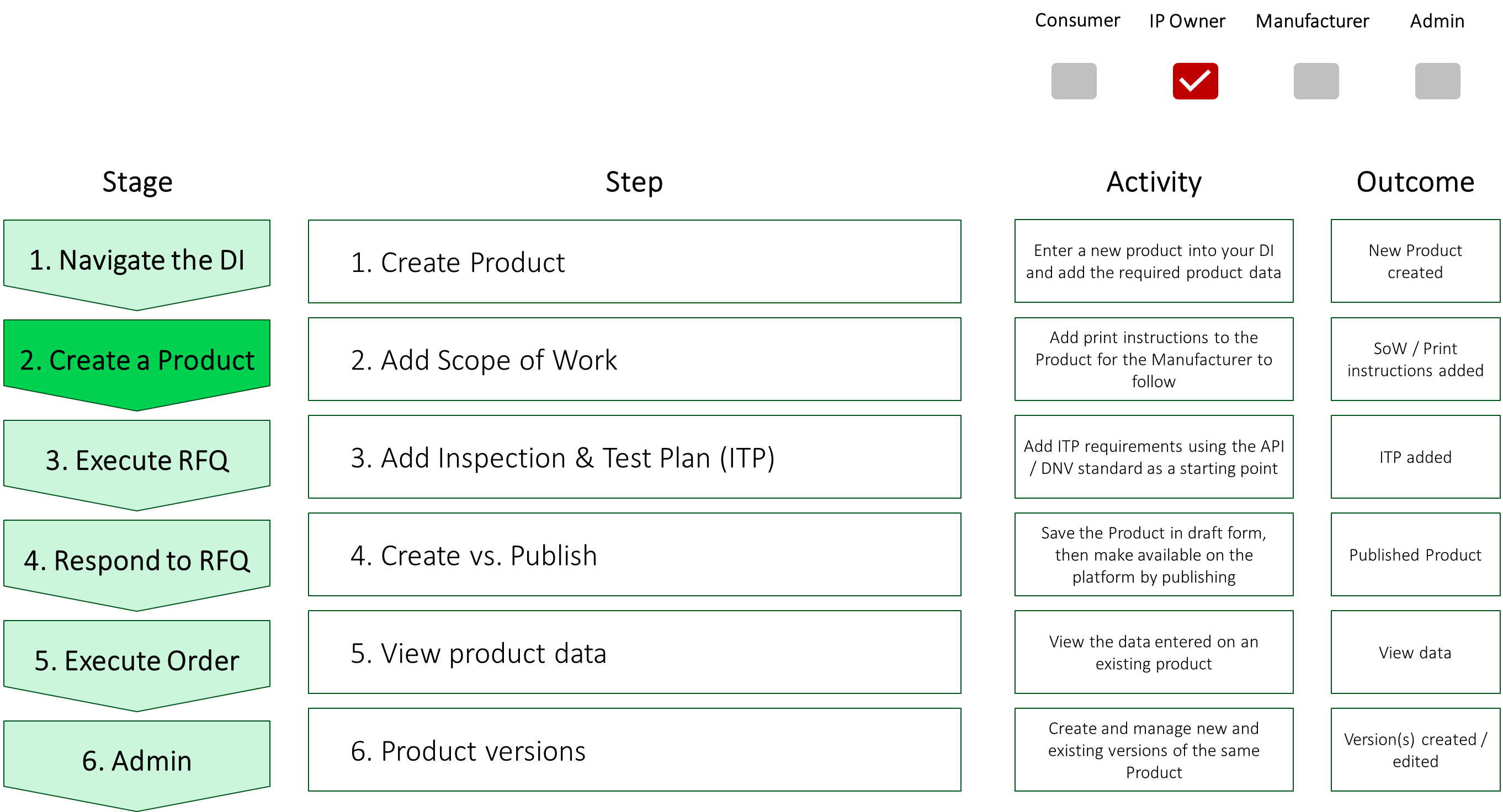Select the '2. Create a Product' step
Viewport: 1503px width, 812px height.
[x=136, y=360]
